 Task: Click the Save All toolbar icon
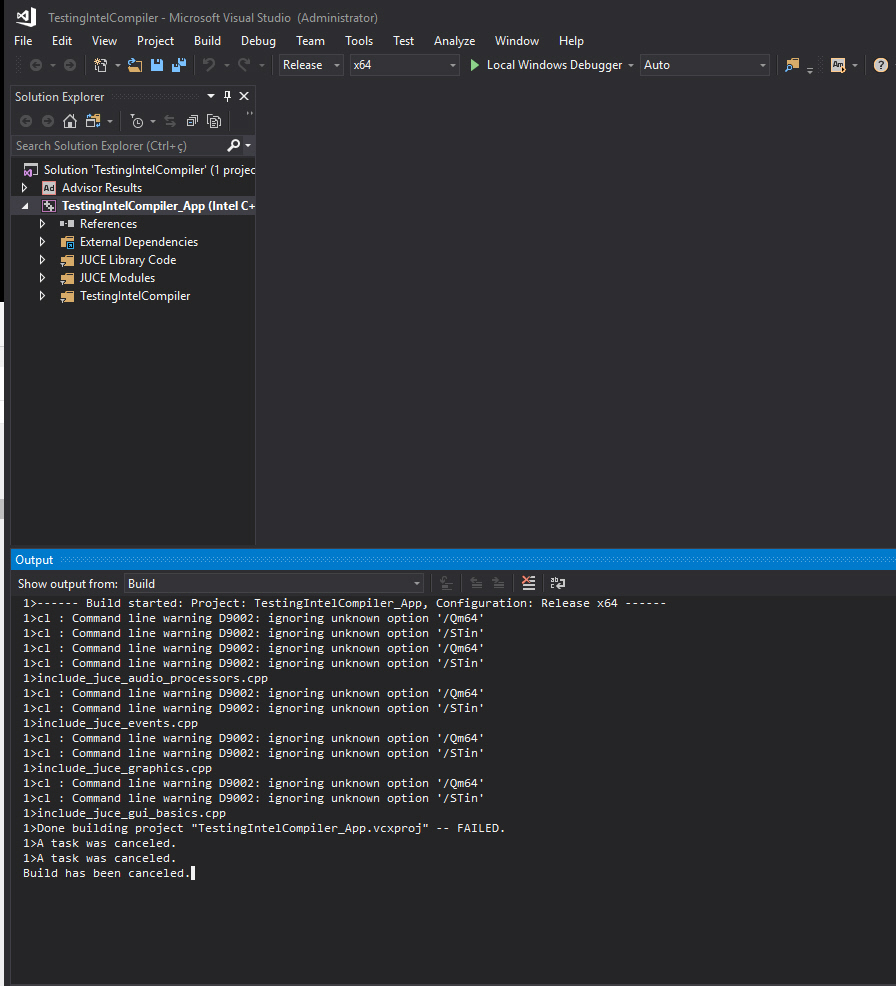click(179, 65)
